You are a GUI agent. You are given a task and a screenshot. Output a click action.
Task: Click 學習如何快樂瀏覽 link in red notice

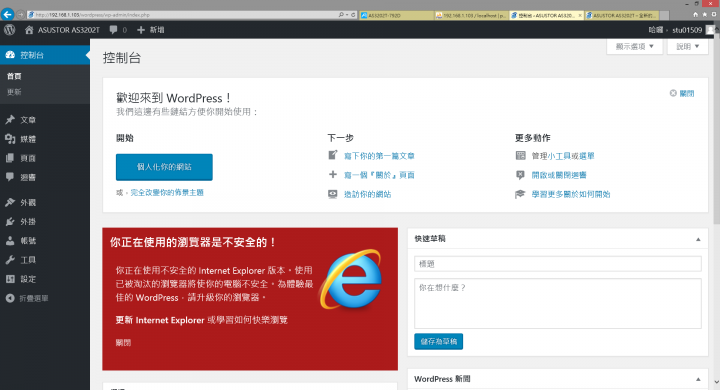tap(252, 320)
